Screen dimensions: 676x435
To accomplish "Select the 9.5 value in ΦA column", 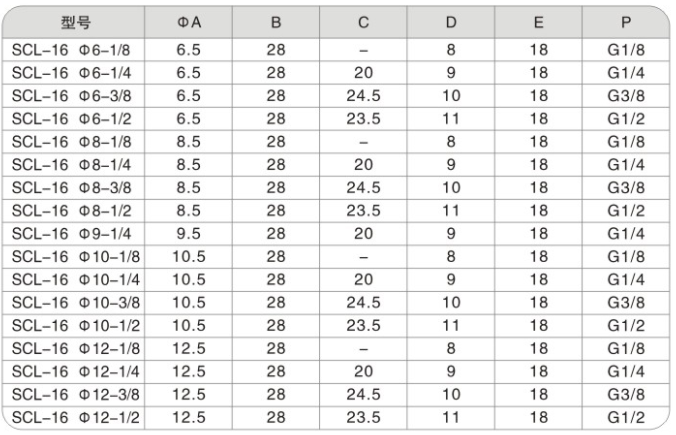I will [x=188, y=234].
